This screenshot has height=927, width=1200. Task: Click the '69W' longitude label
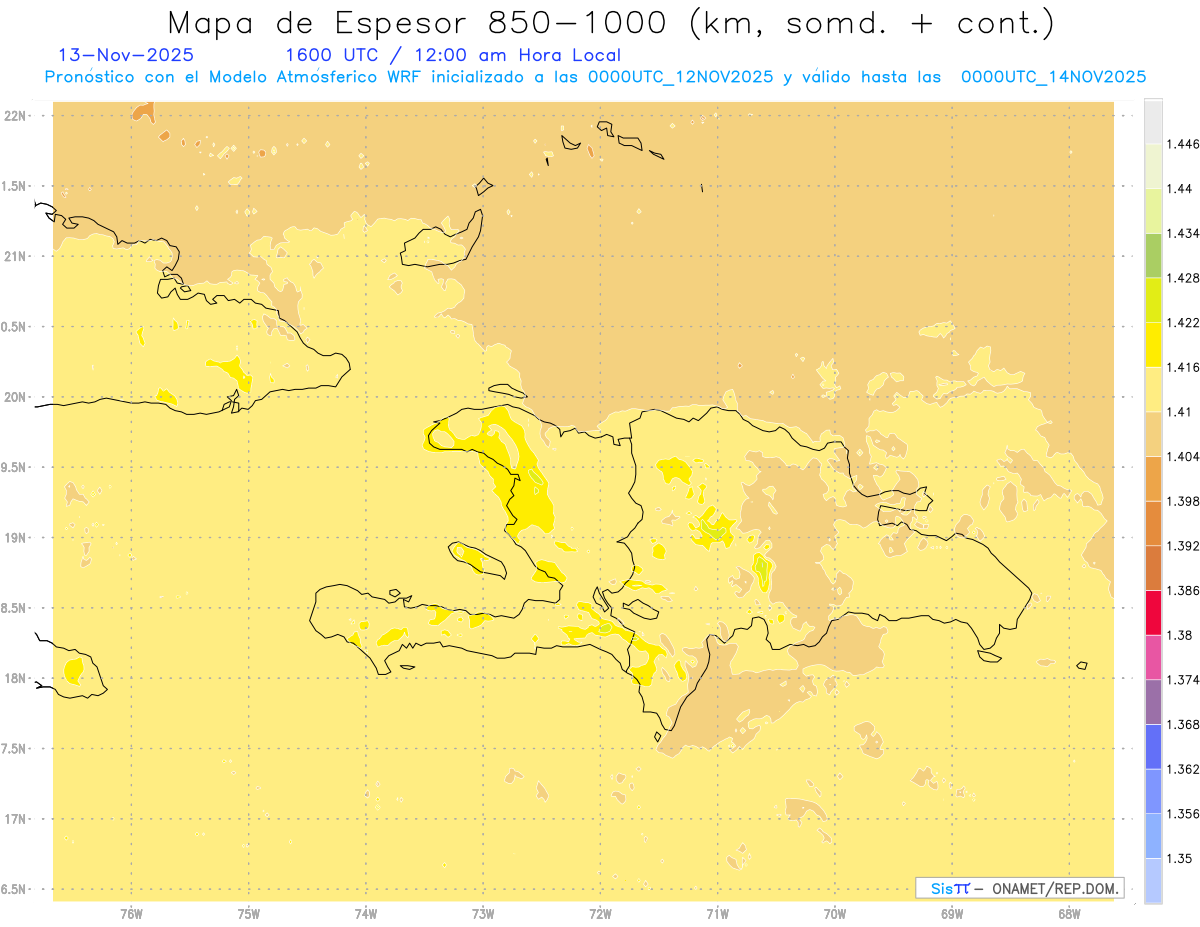(952, 914)
